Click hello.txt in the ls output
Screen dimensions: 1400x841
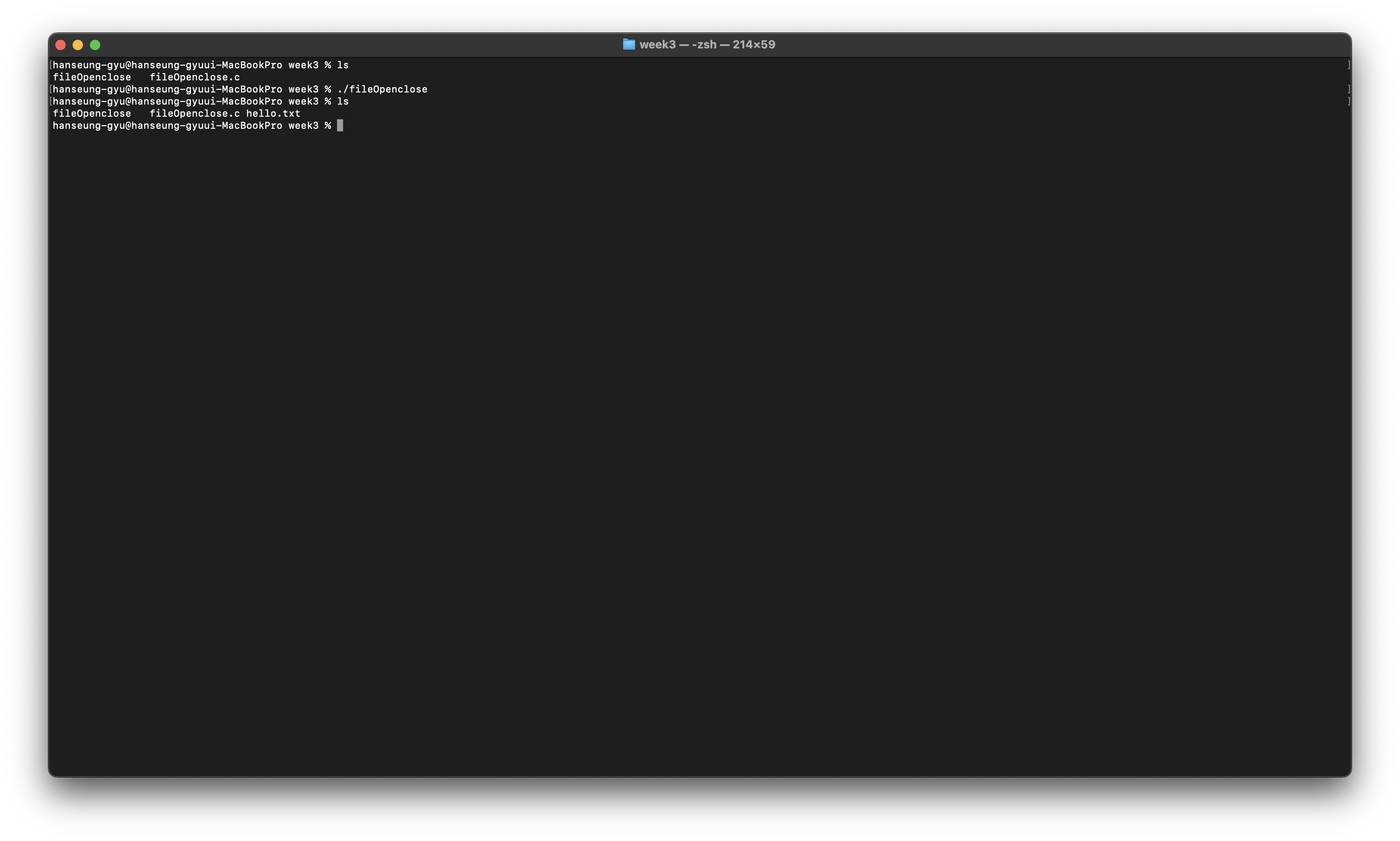pos(273,113)
